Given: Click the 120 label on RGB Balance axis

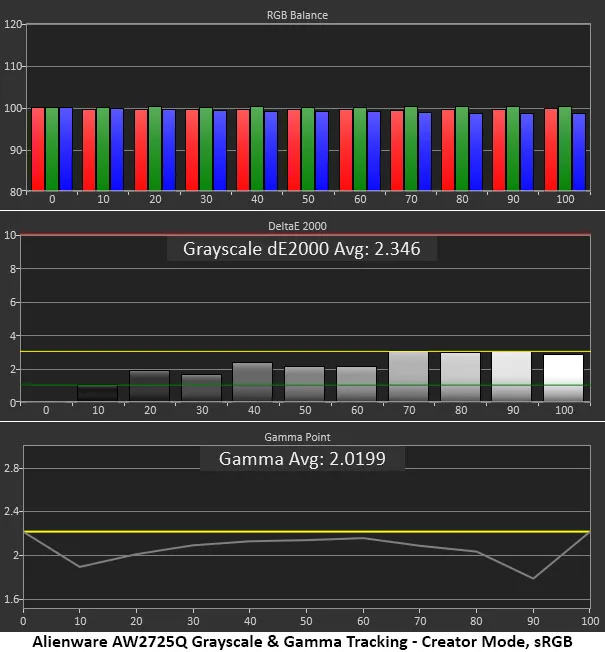Looking at the screenshot, I should (x=13, y=24).
